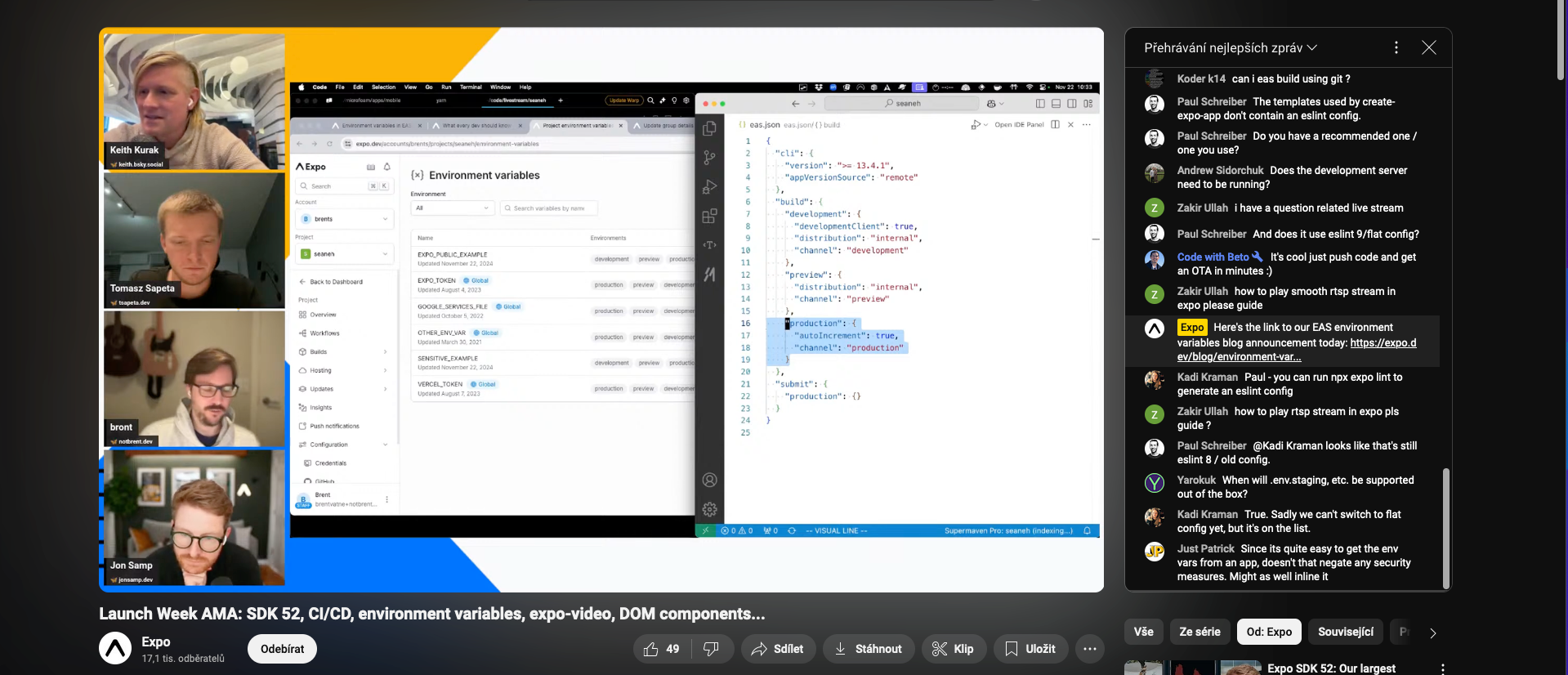The image size is (1568, 675).
Task: Open the Selection menu in the video menu bar
Action: coord(383,87)
